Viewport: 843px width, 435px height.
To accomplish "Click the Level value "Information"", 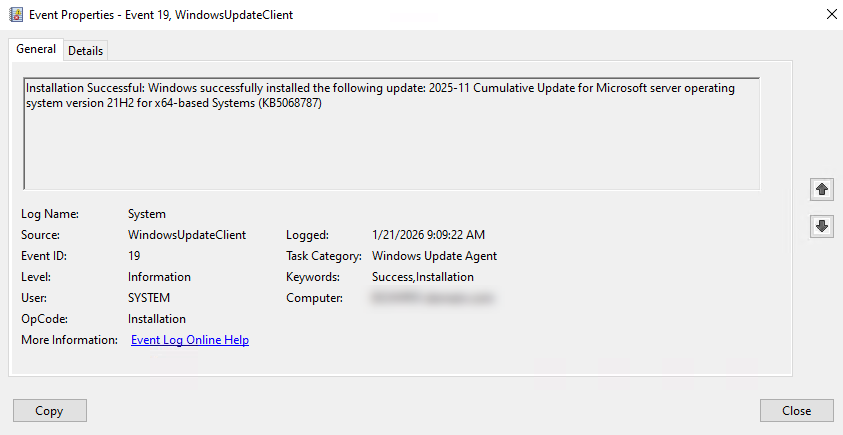I will pyautogui.click(x=159, y=277).
